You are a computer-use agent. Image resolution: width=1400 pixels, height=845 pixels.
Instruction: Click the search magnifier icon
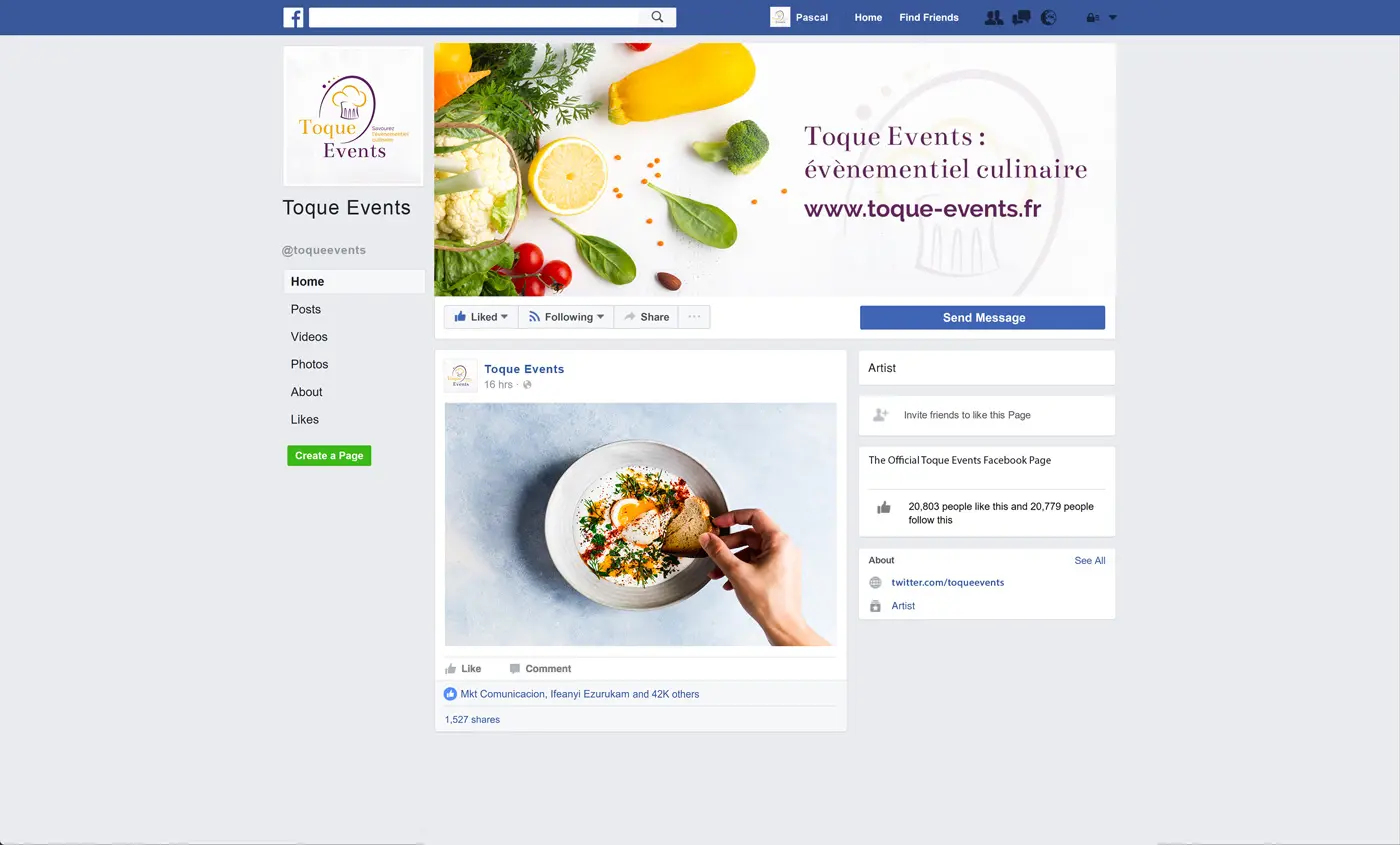point(657,17)
